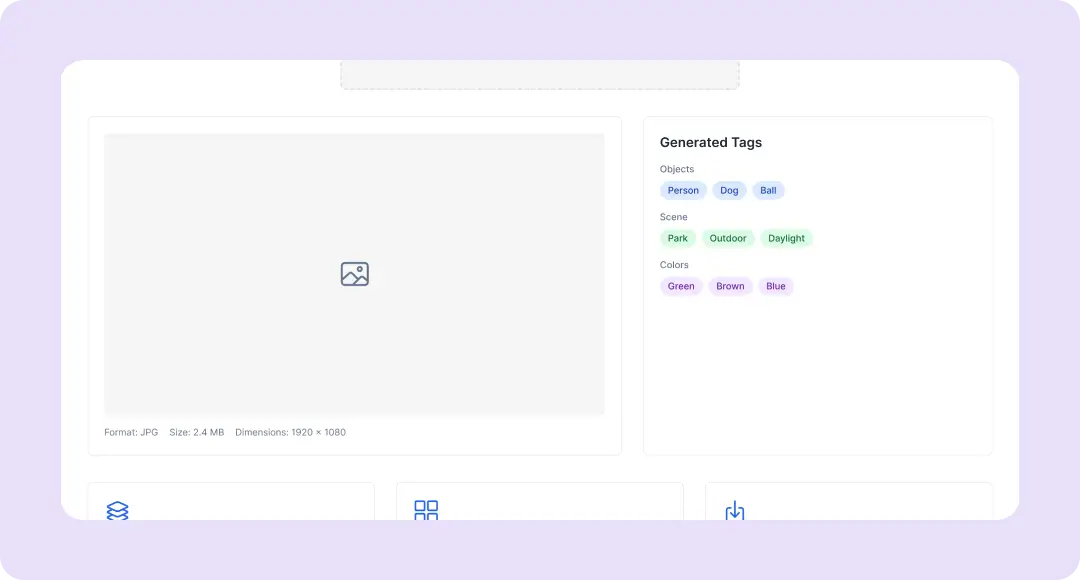Click the Generated Tags heading
This screenshot has width=1080, height=580.
711,143
